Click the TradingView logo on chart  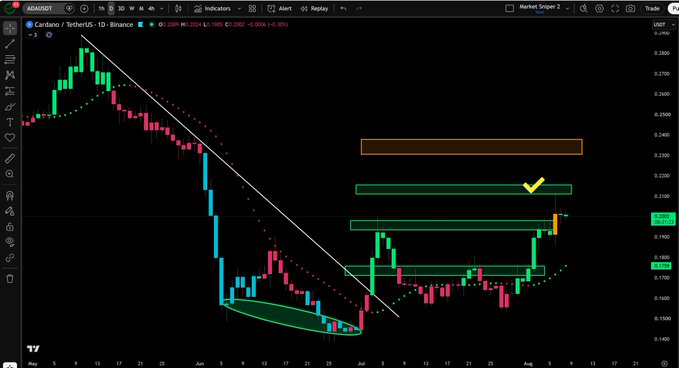click(x=33, y=349)
